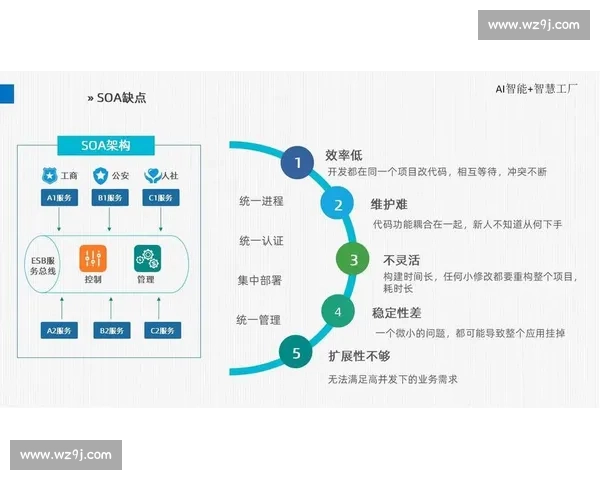Click the AI智能+智慧工厂 text
The width and height of the screenshot is (600, 480).
(x=536, y=89)
